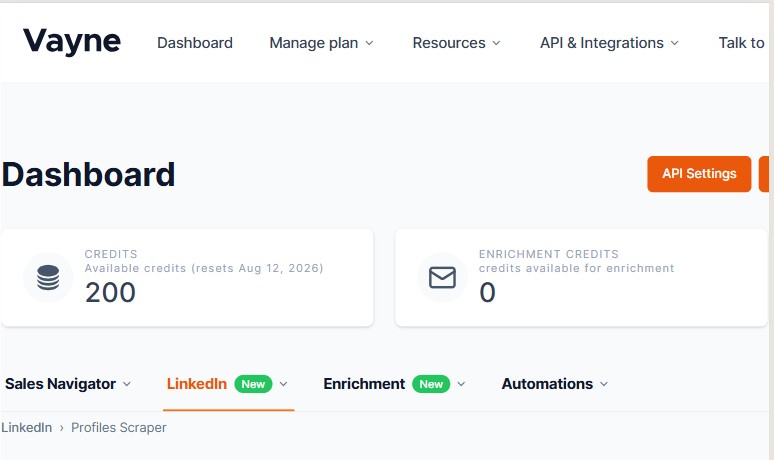774x460 pixels.
Task: Select the Automations tab
Action: pos(547,384)
